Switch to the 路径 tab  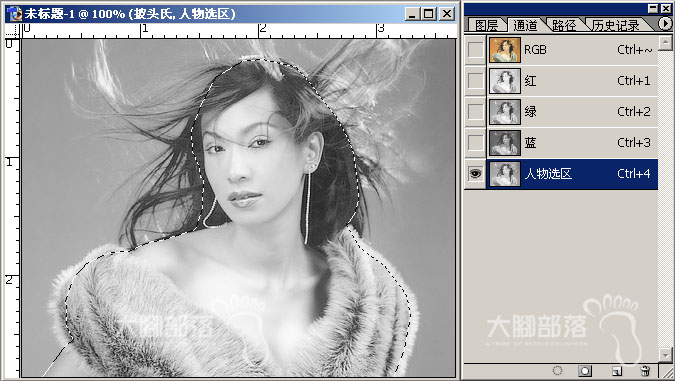click(x=564, y=25)
